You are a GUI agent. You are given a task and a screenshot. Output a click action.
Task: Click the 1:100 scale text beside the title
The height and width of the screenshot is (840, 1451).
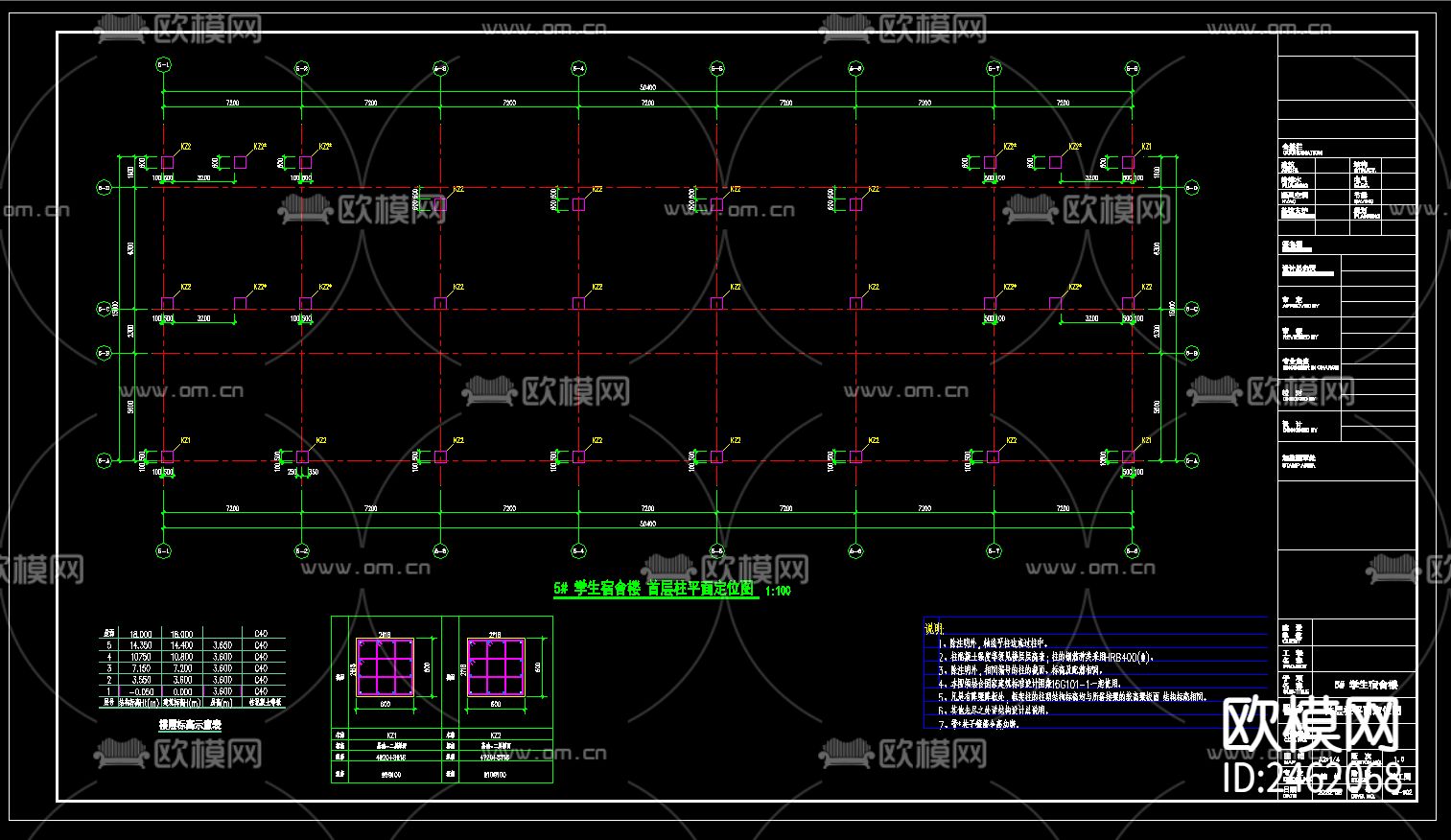coord(778,592)
